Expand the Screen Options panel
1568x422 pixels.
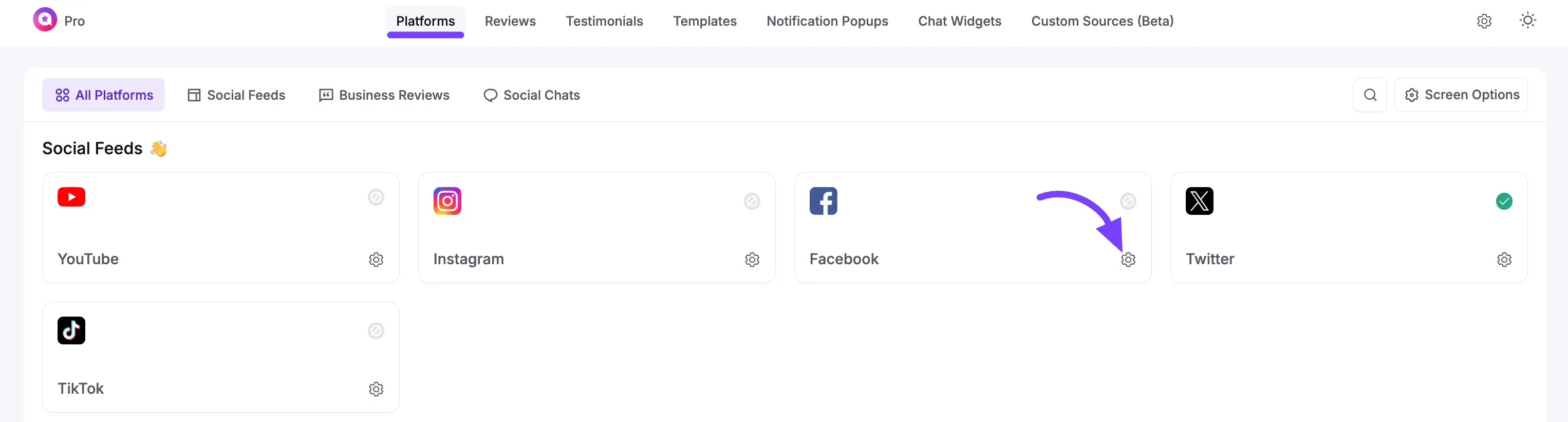(x=1461, y=95)
